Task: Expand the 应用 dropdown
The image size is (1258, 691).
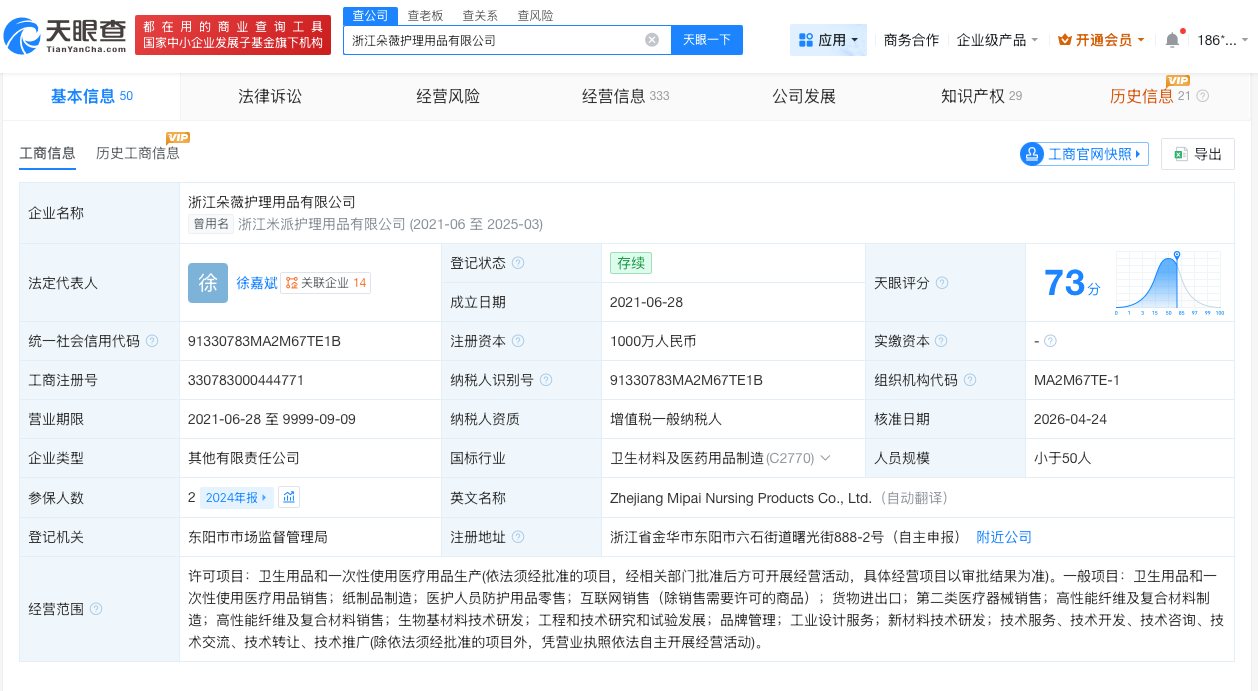Action: (828, 39)
